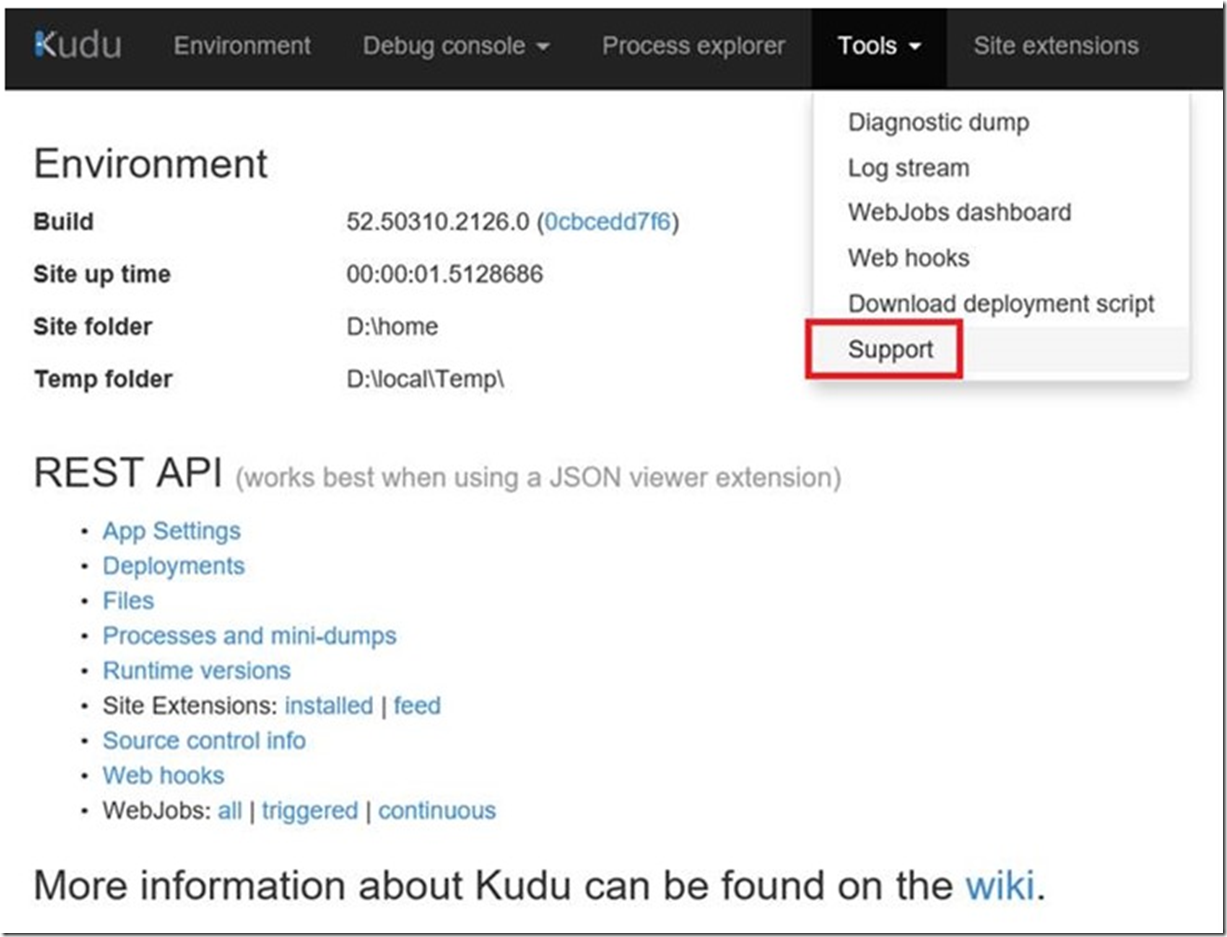Screen dimensions: 1227x937
Task: Choose Log stream menu entry
Action: pyautogui.click(x=908, y=168)
